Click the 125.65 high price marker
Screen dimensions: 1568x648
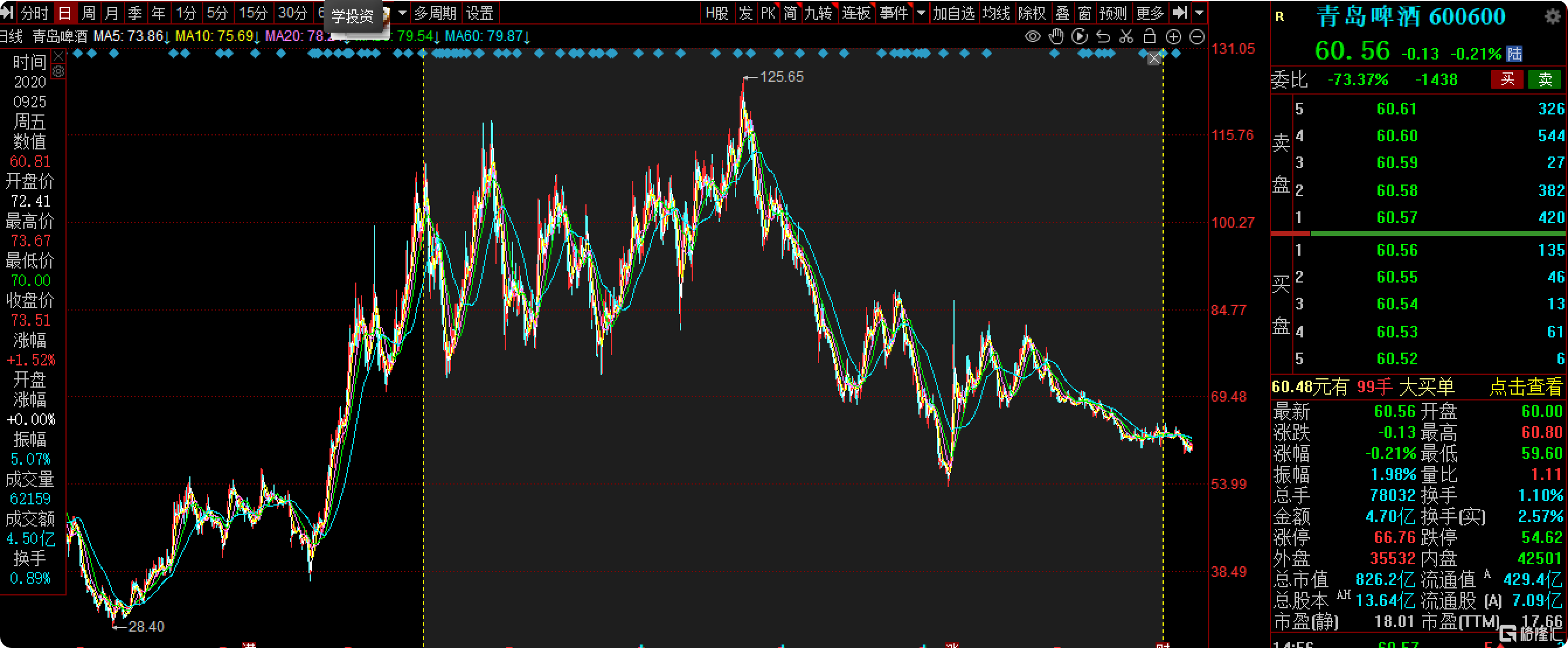click(x=781, y=76)
